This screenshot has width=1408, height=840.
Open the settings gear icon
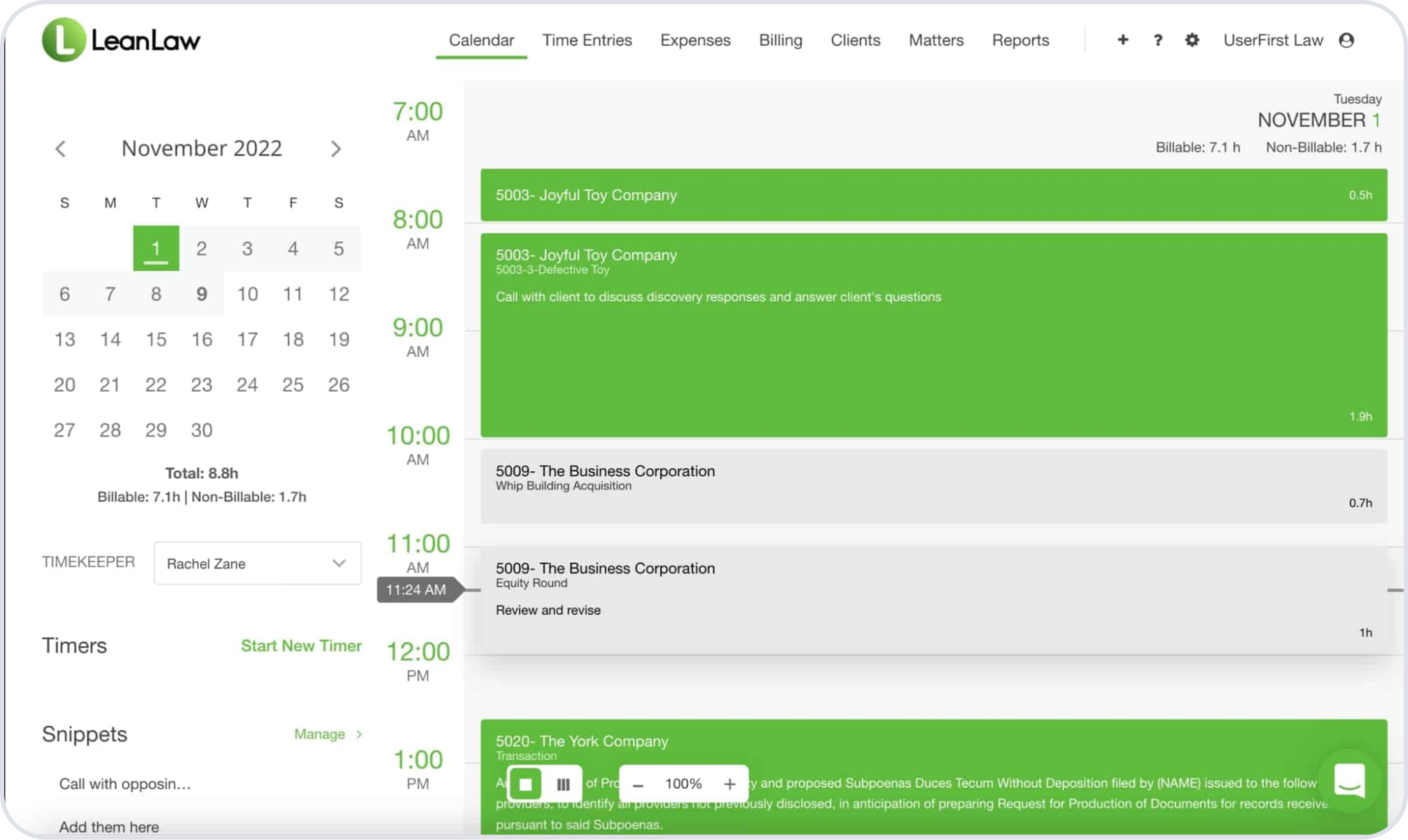tap(1192, 40)
